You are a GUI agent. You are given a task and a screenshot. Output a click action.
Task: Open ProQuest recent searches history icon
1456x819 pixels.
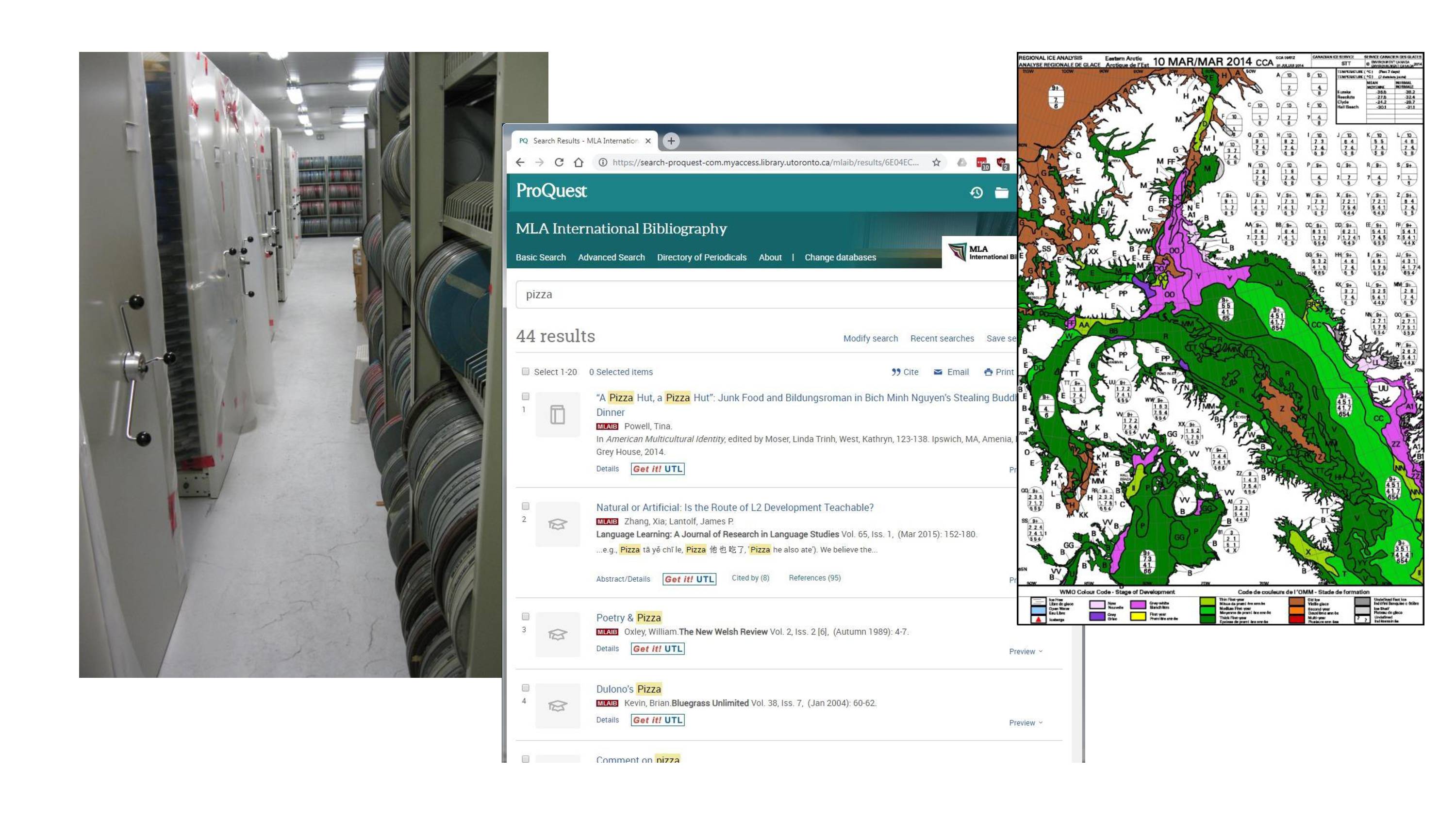pos(976,193)
